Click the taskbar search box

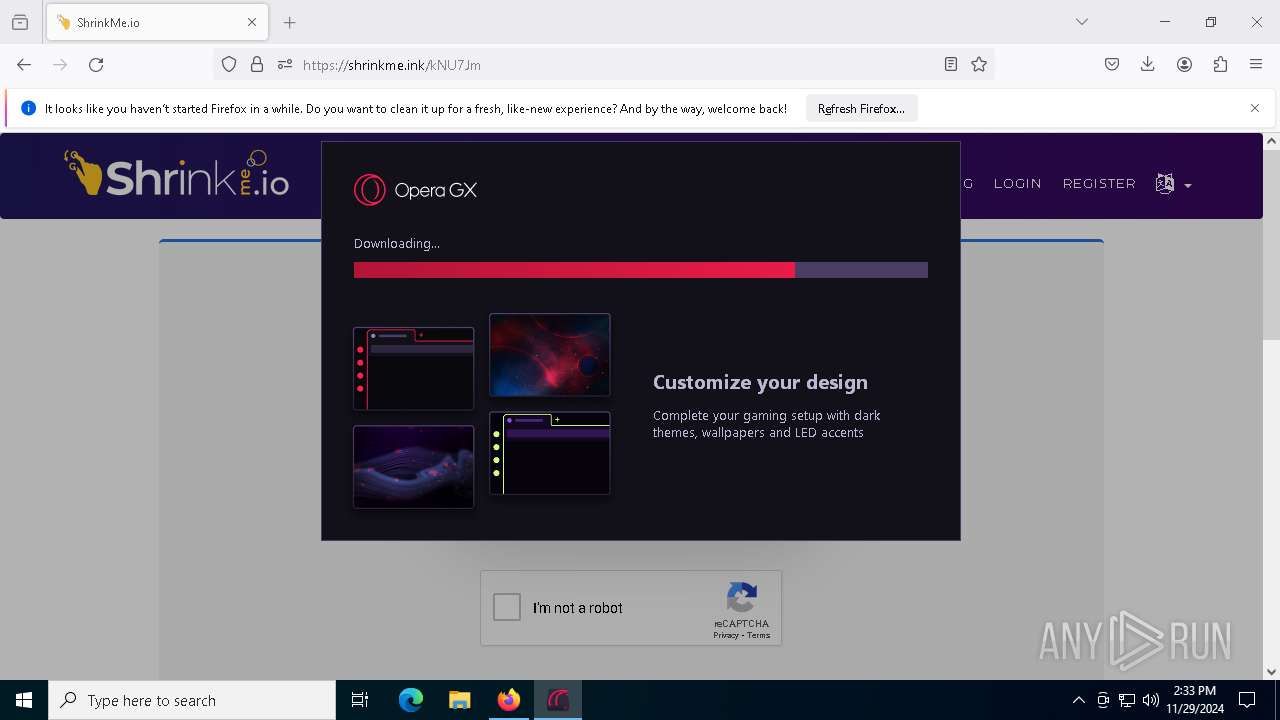192,700
